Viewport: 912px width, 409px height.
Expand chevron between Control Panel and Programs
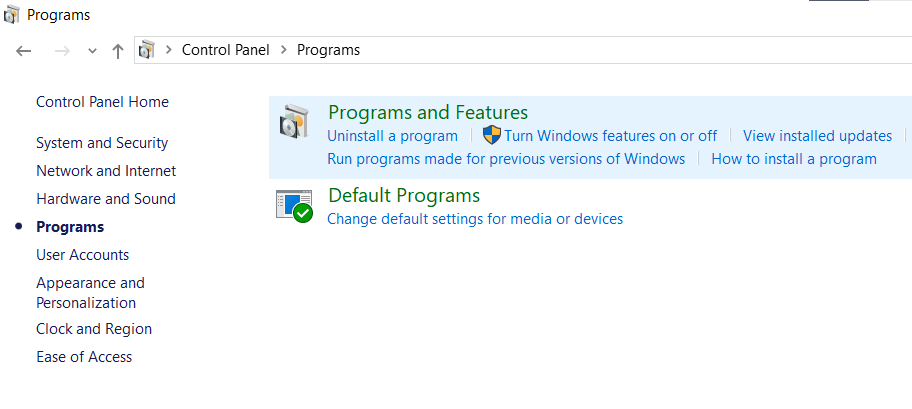pos(284,50)
